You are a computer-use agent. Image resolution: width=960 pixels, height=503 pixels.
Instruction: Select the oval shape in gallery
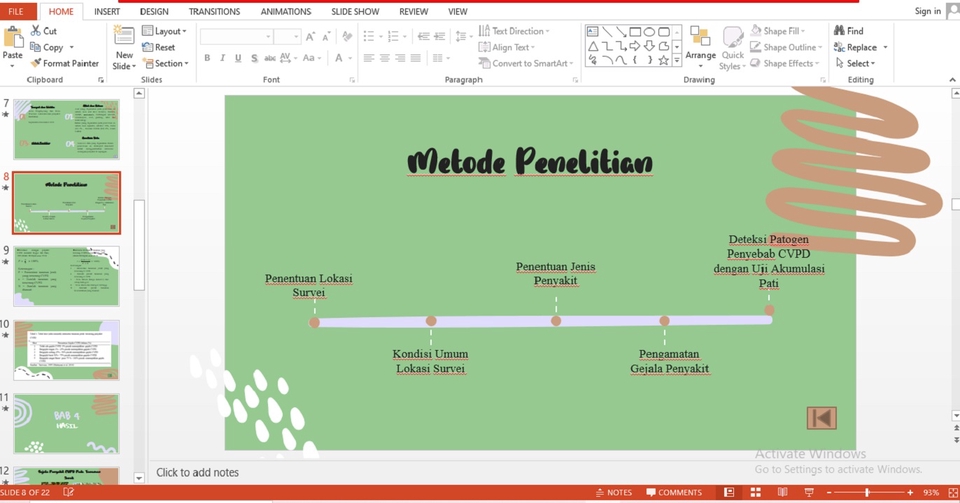coord(650,31)
